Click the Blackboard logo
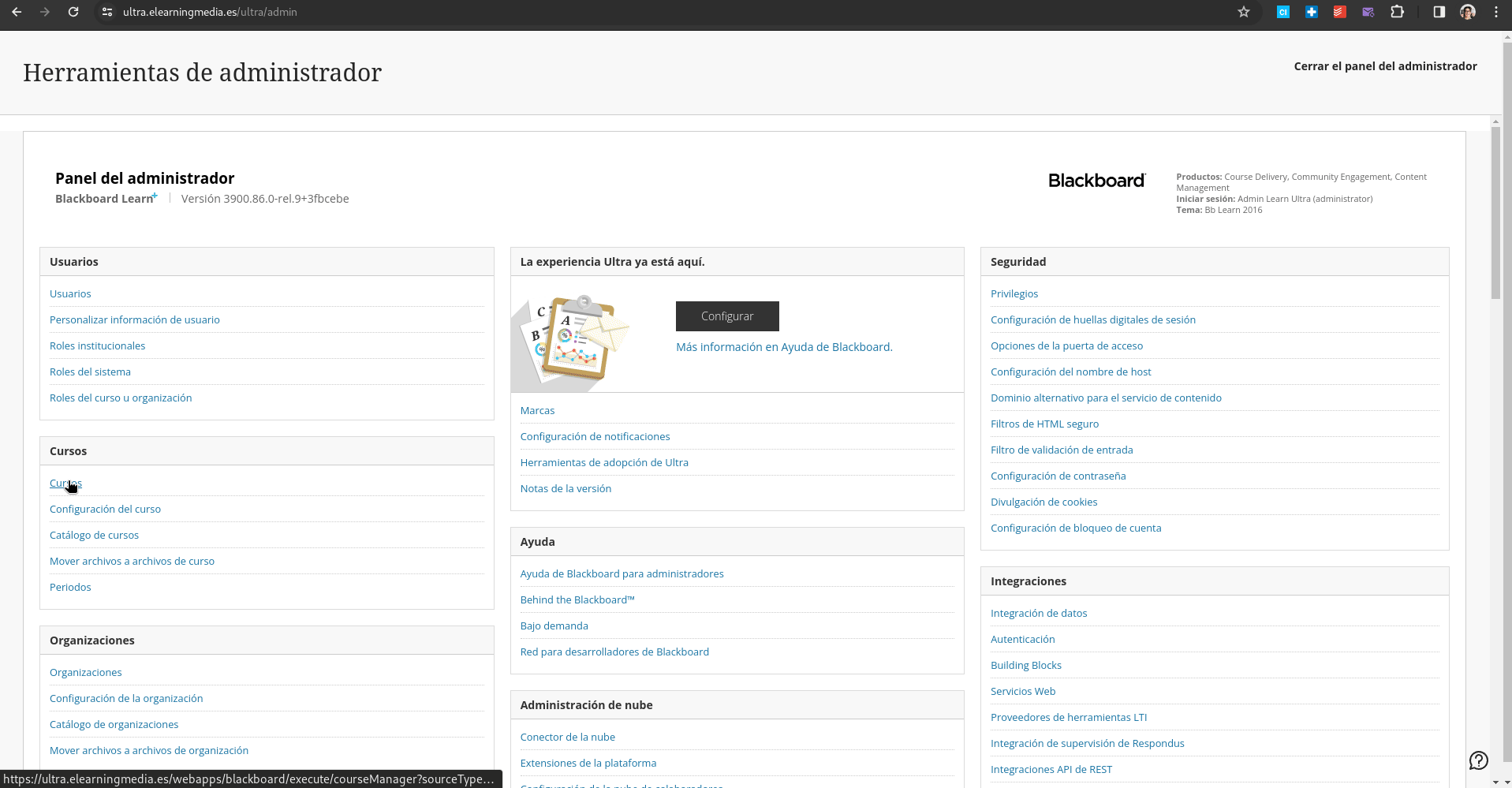The width and height of the screenshot is (1512, 788). point(1096,181)
